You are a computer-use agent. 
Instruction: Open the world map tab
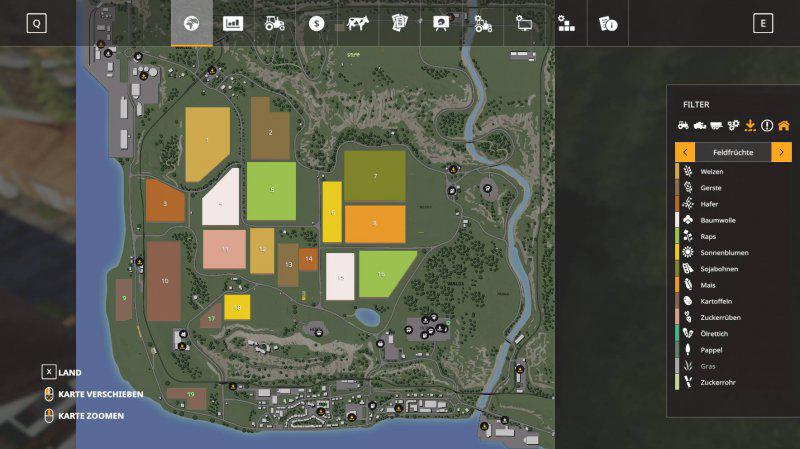191,23
